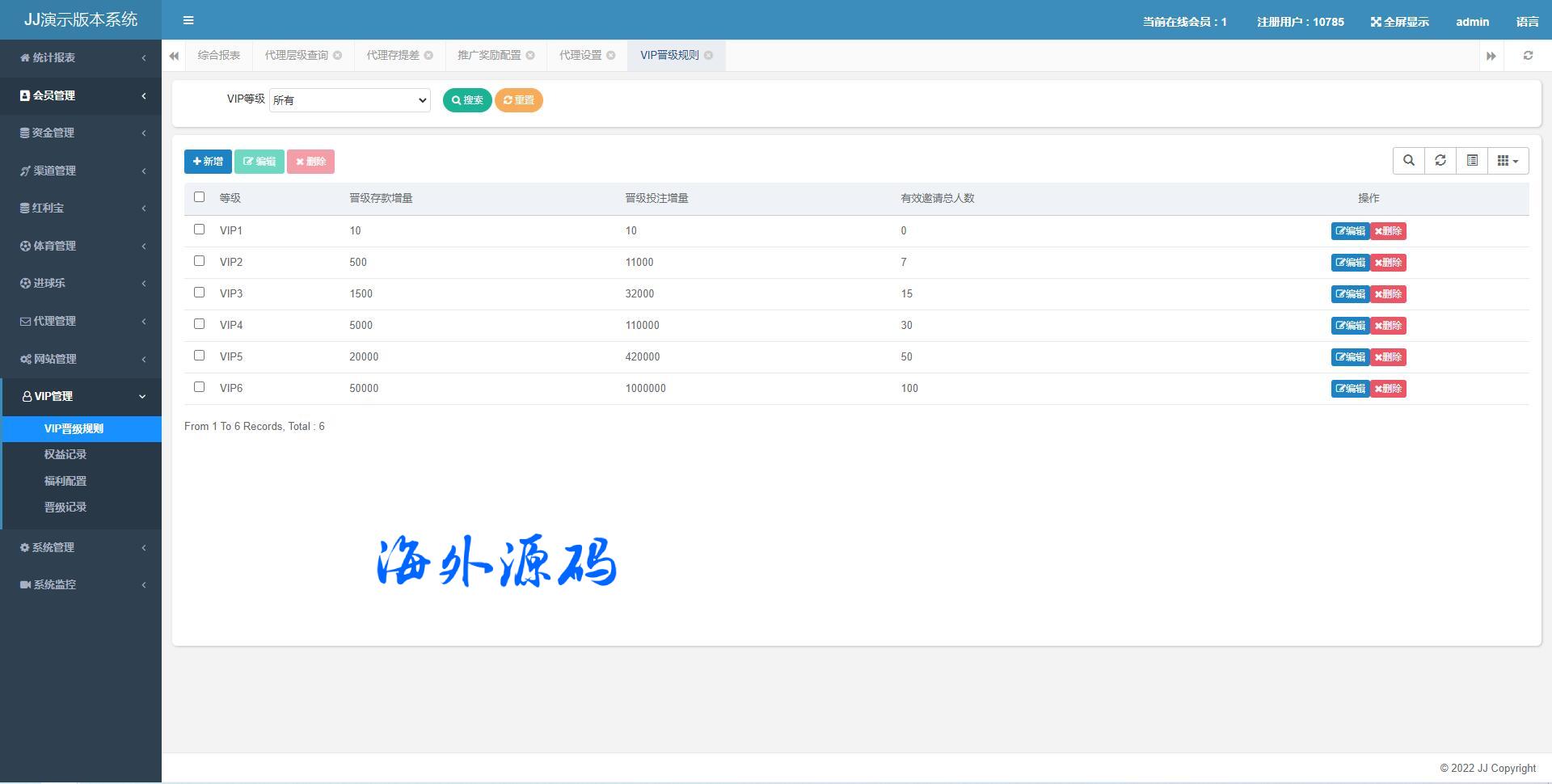Check the VIP1 row checkbox

(x=200, y=230)
